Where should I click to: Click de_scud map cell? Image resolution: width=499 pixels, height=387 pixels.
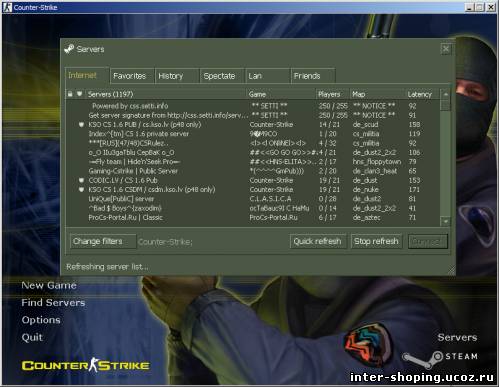pos(366,125)
